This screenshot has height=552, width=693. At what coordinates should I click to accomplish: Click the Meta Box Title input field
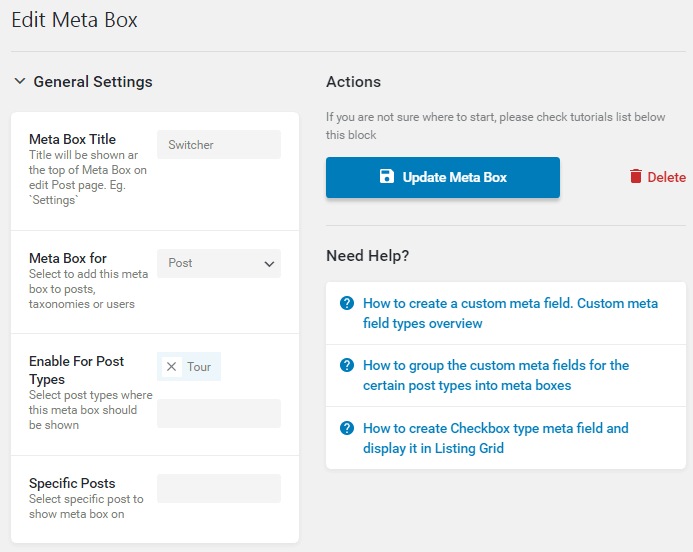click(219, 145)
